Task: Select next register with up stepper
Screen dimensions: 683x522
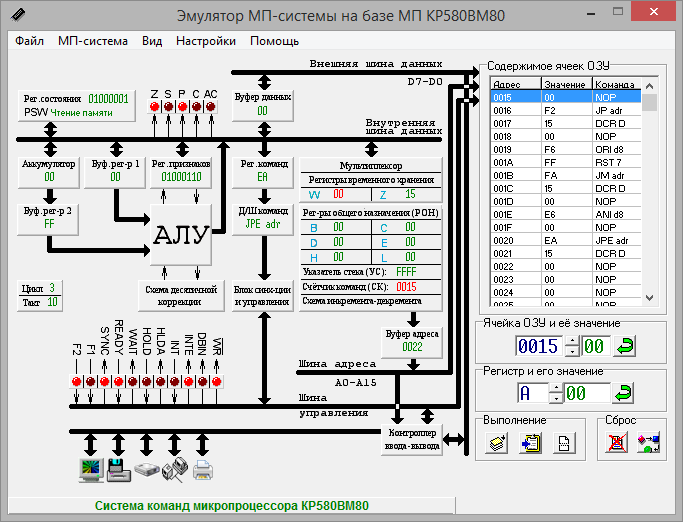Action: [556, 387]
